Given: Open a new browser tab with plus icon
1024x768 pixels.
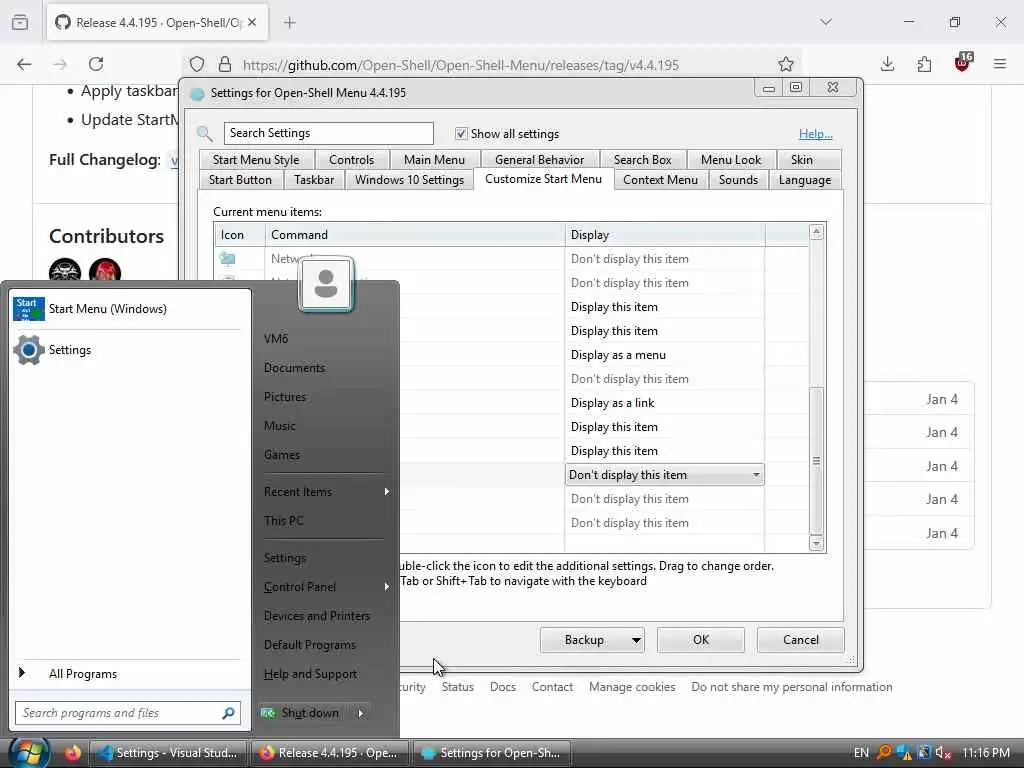Looking at the screenshot, I should coord(290,23).
